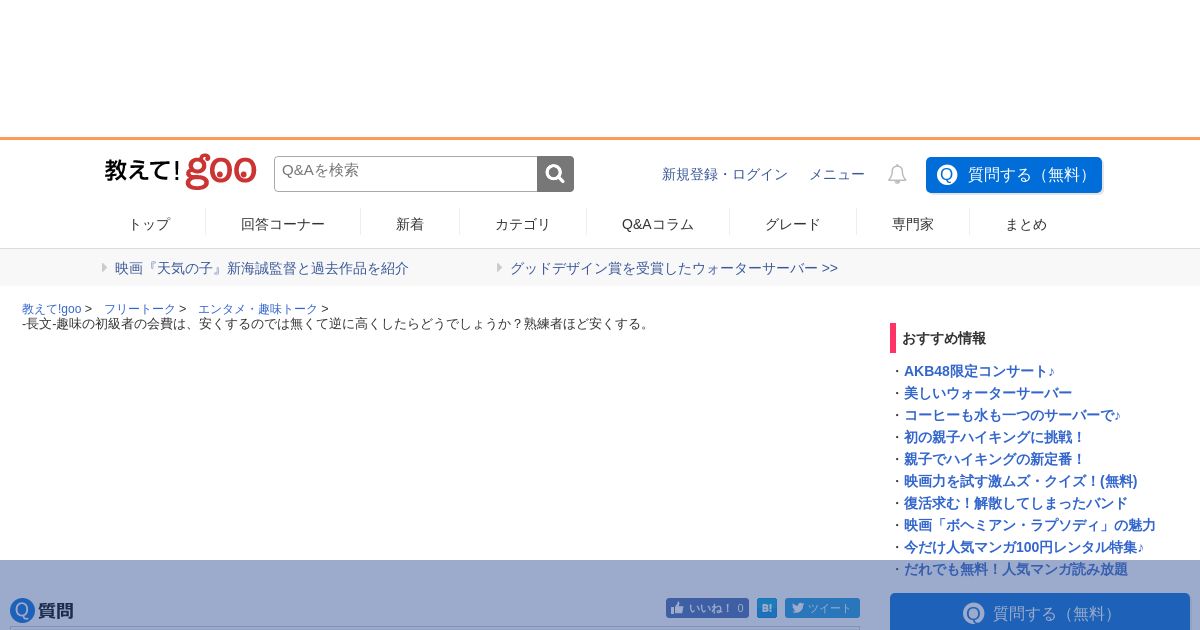Click the blue Q 質問 heading icon
Image resolution: width=1200 pixels, height=630 pixels.
[22, 610]
